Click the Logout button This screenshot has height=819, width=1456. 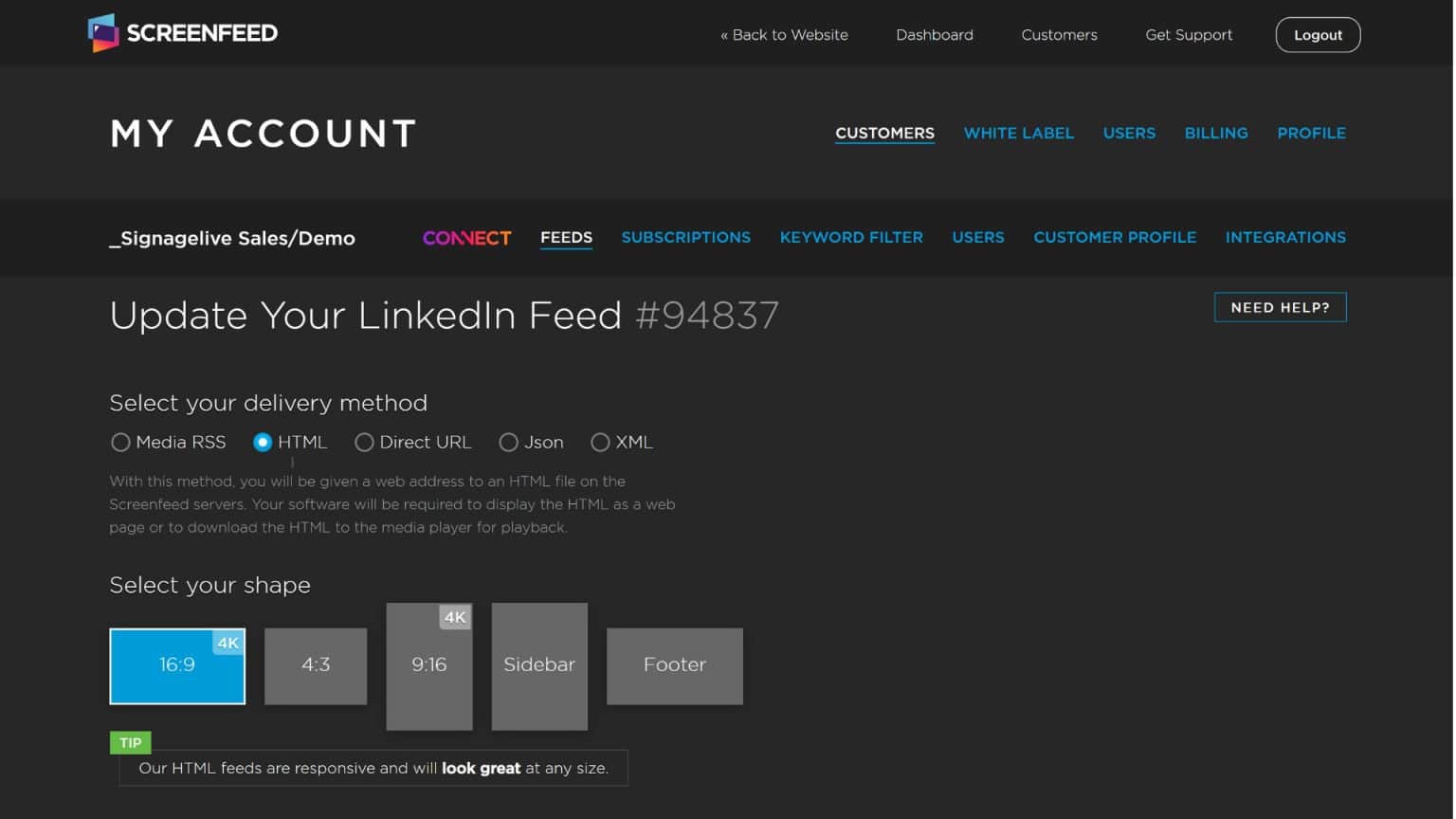(1318, 35)
